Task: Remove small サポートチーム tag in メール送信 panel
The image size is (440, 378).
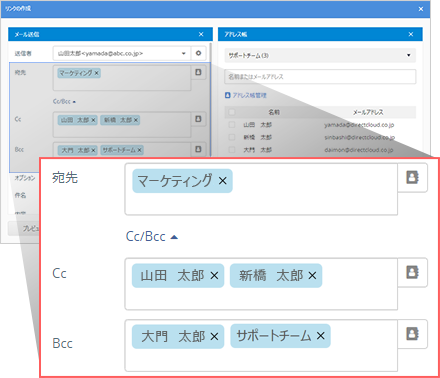Action: pyautogui.click(x=139, y=150)
